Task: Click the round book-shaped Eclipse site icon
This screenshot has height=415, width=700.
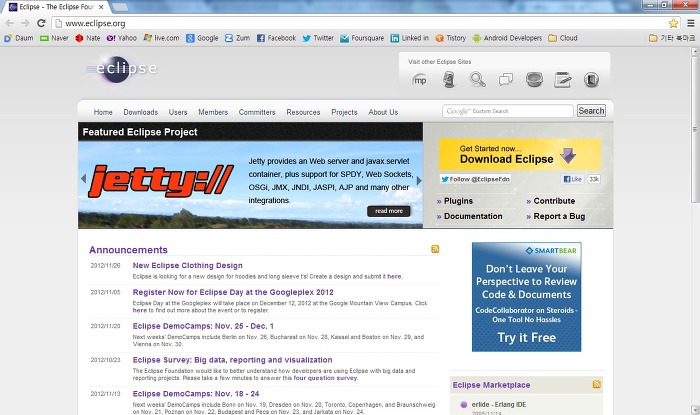Action: coord(591,80)
